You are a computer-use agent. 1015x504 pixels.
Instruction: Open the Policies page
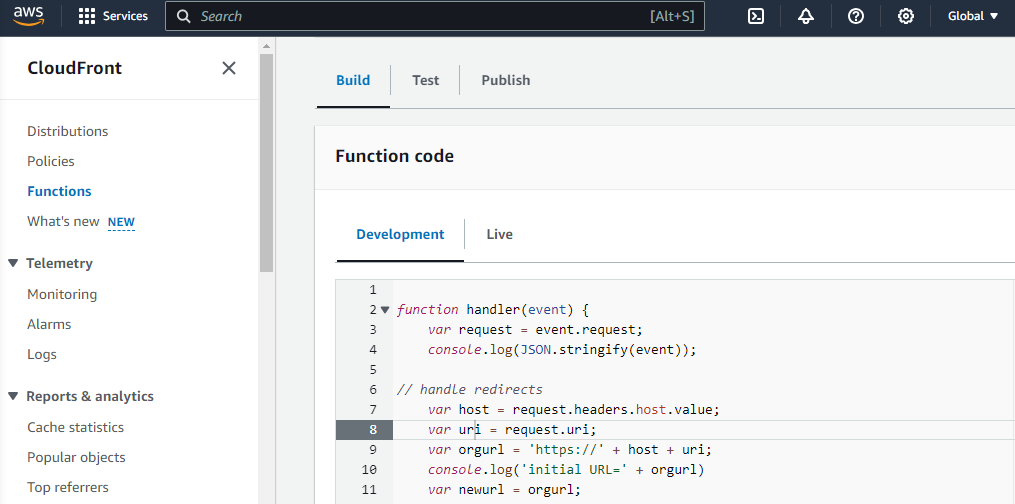pos(50,161)
